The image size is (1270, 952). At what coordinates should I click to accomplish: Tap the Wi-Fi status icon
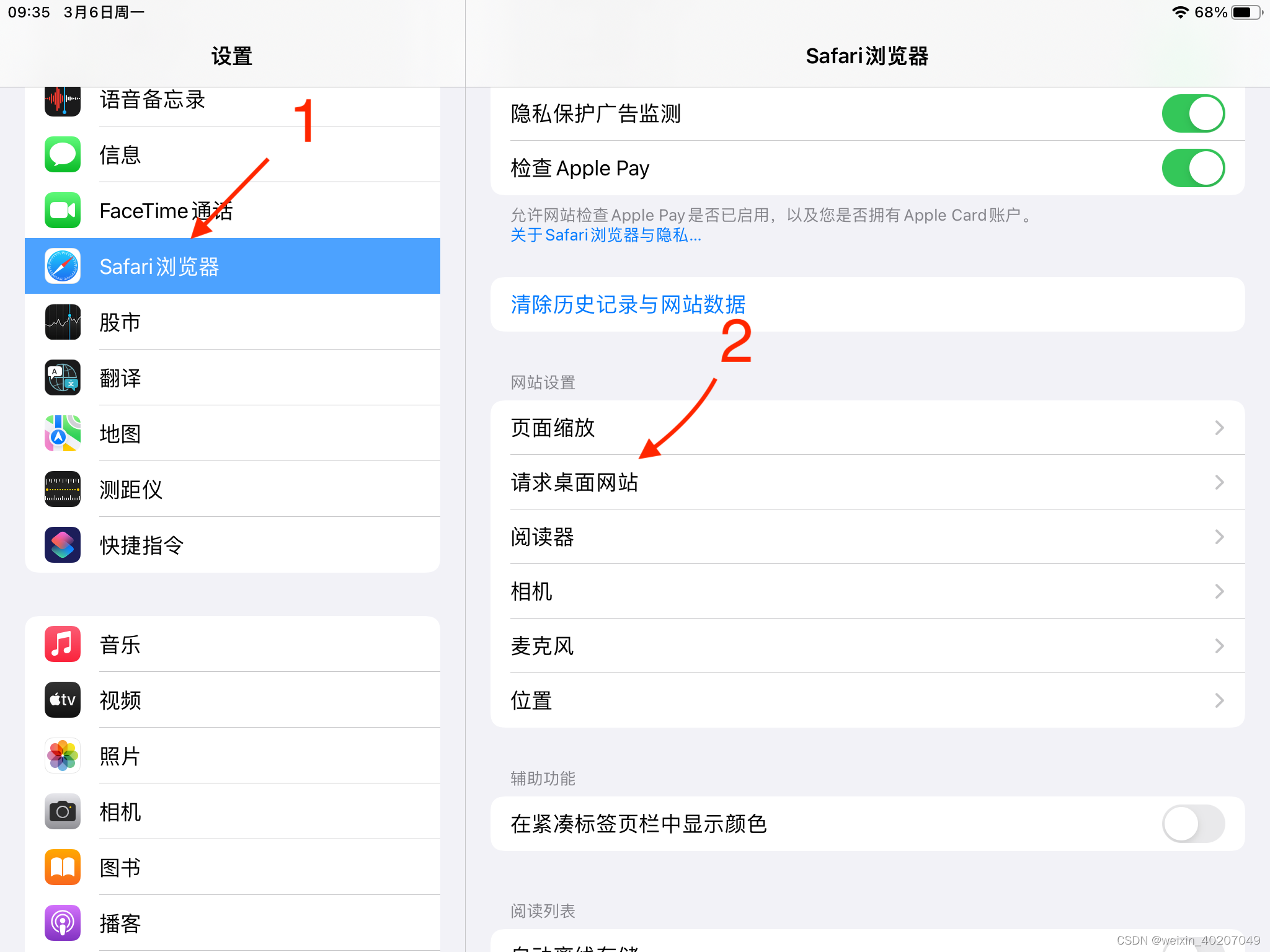(1180, 12)
